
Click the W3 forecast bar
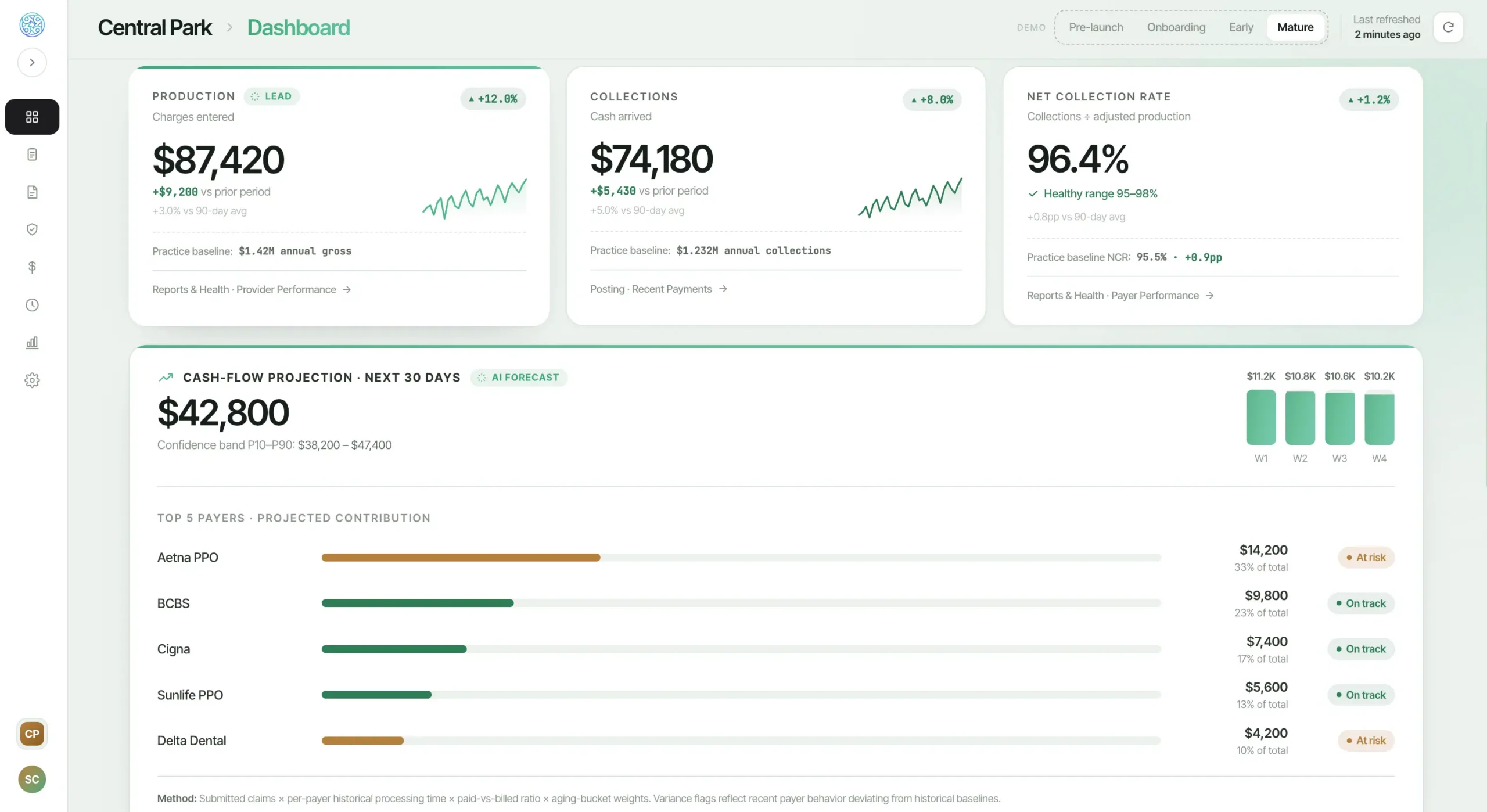(1339, 419)
